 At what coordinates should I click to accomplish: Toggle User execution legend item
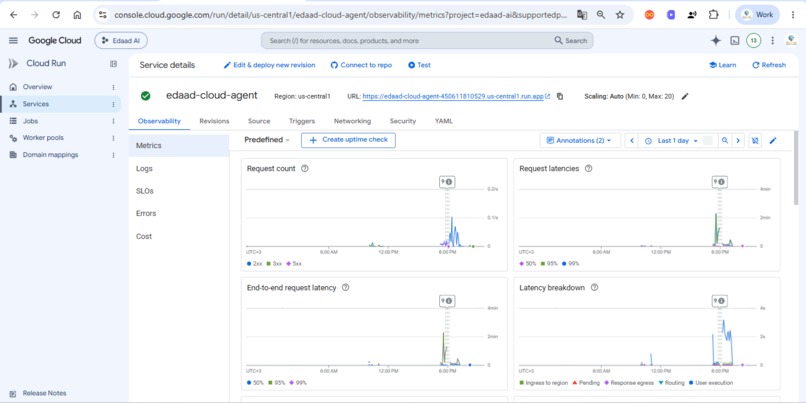click(711, 382)
